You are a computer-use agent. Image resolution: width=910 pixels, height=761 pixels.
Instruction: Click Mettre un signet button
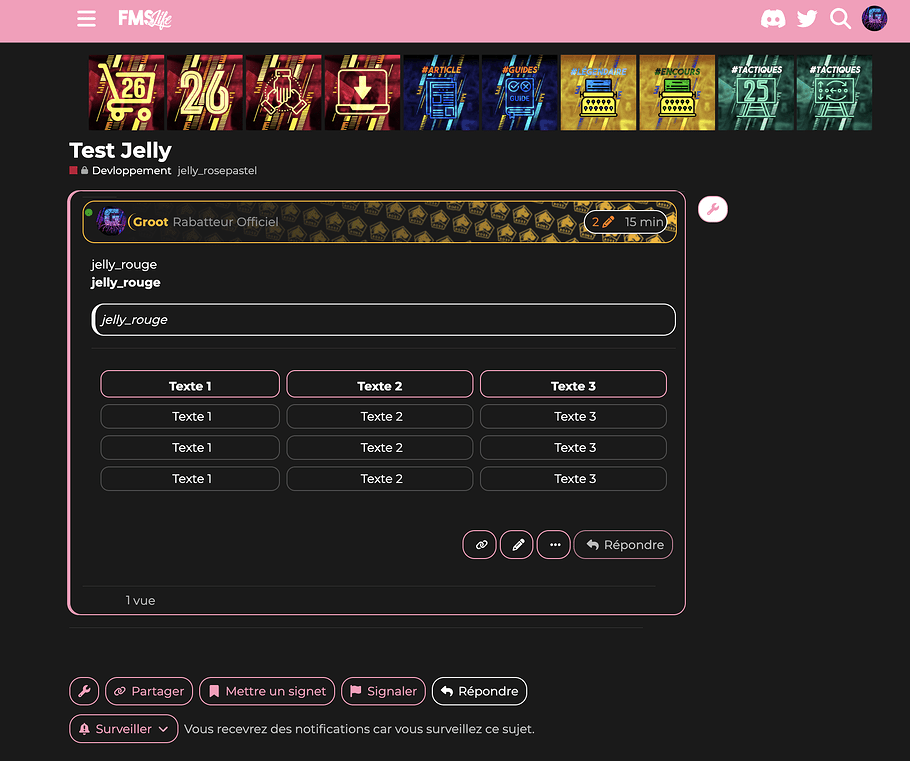[267, 691]
